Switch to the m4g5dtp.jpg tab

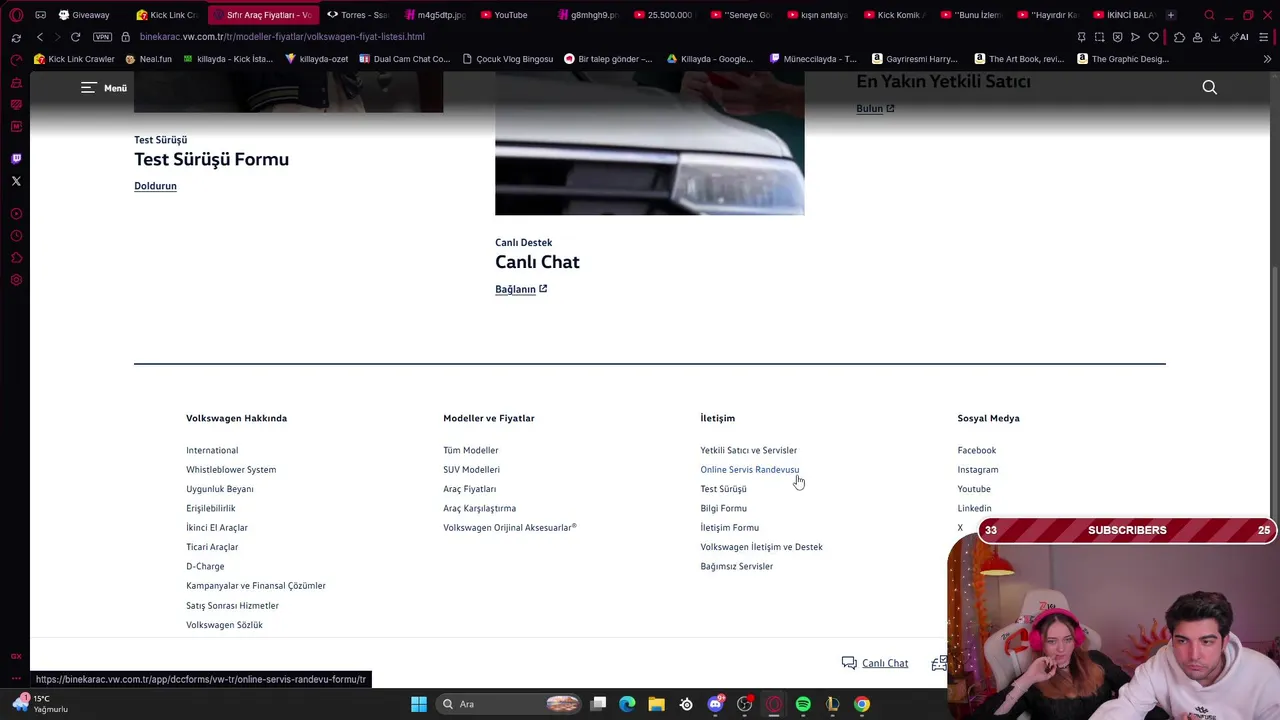point(435,15)
